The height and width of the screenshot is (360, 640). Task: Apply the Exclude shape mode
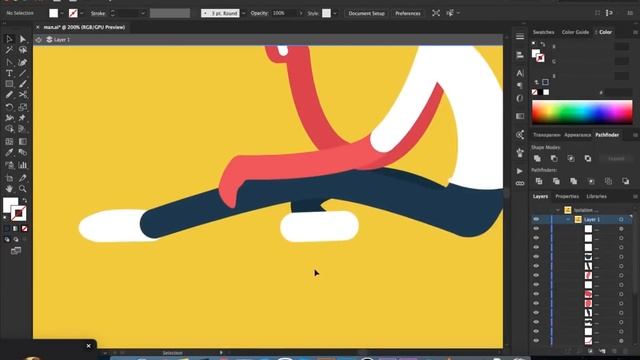point(587,158)
